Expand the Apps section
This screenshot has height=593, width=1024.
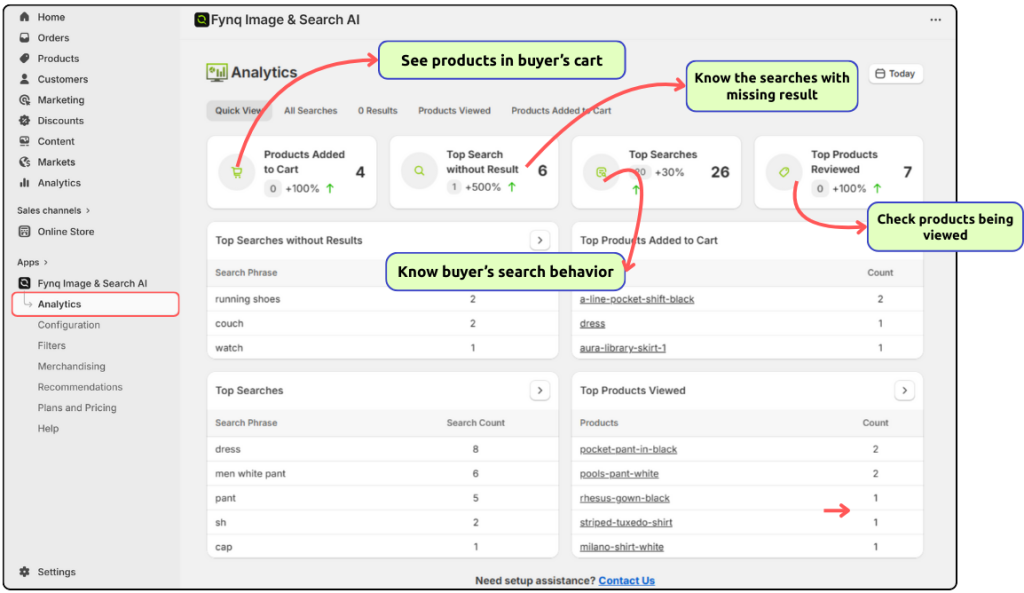tap(32, 262)
